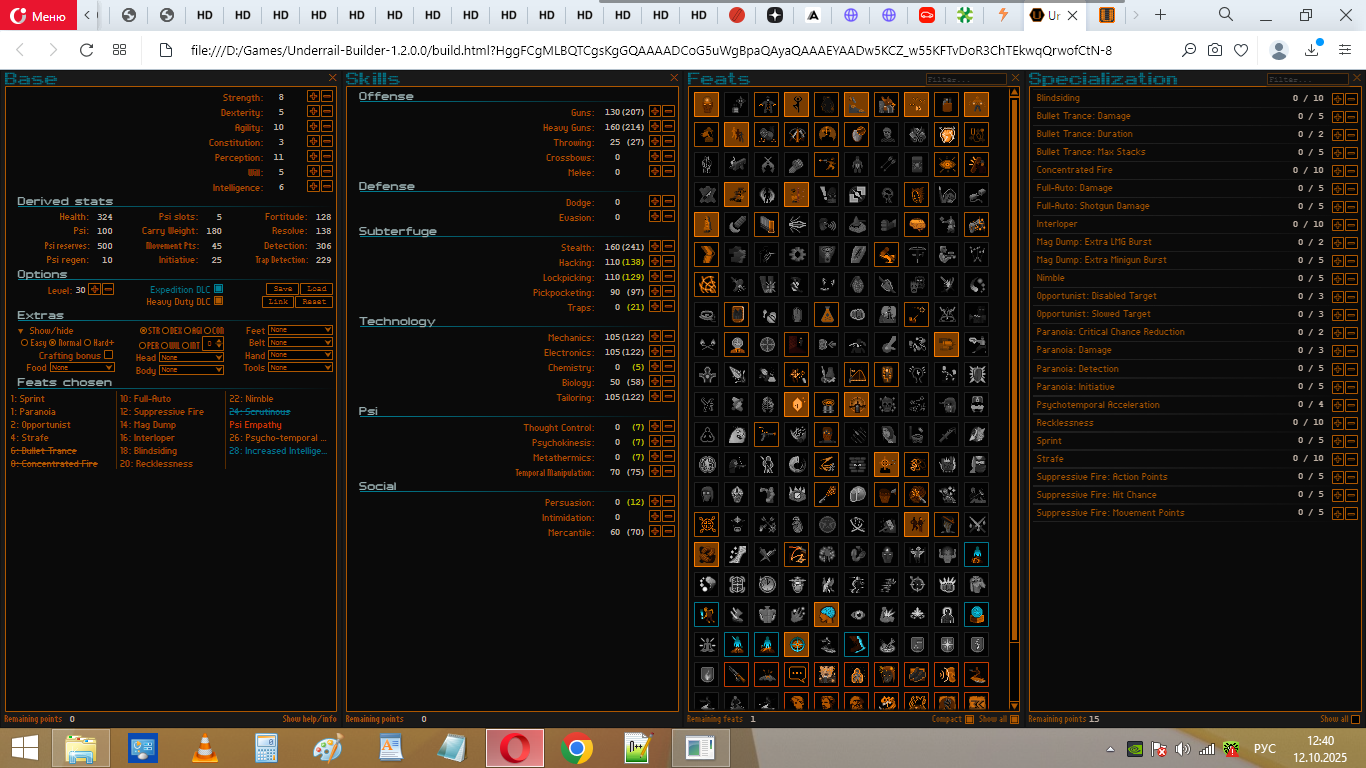The height and width of the screenshot is (768, 1366).
Task: Bookmark the page with the heart icon
Action: pos(1241,50)
